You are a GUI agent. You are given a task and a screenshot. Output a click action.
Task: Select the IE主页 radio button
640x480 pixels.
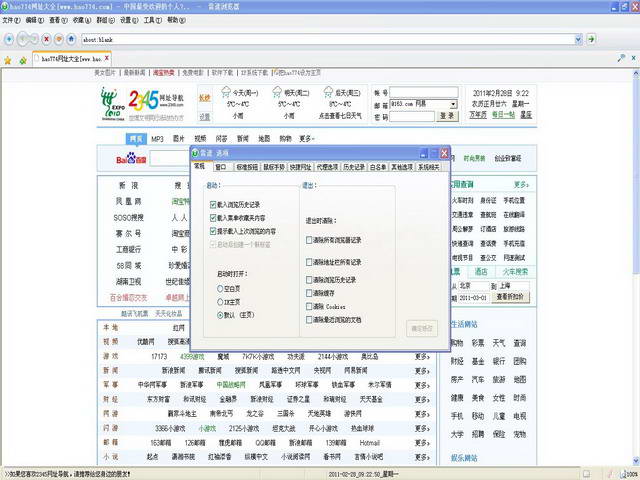point(220,302)
